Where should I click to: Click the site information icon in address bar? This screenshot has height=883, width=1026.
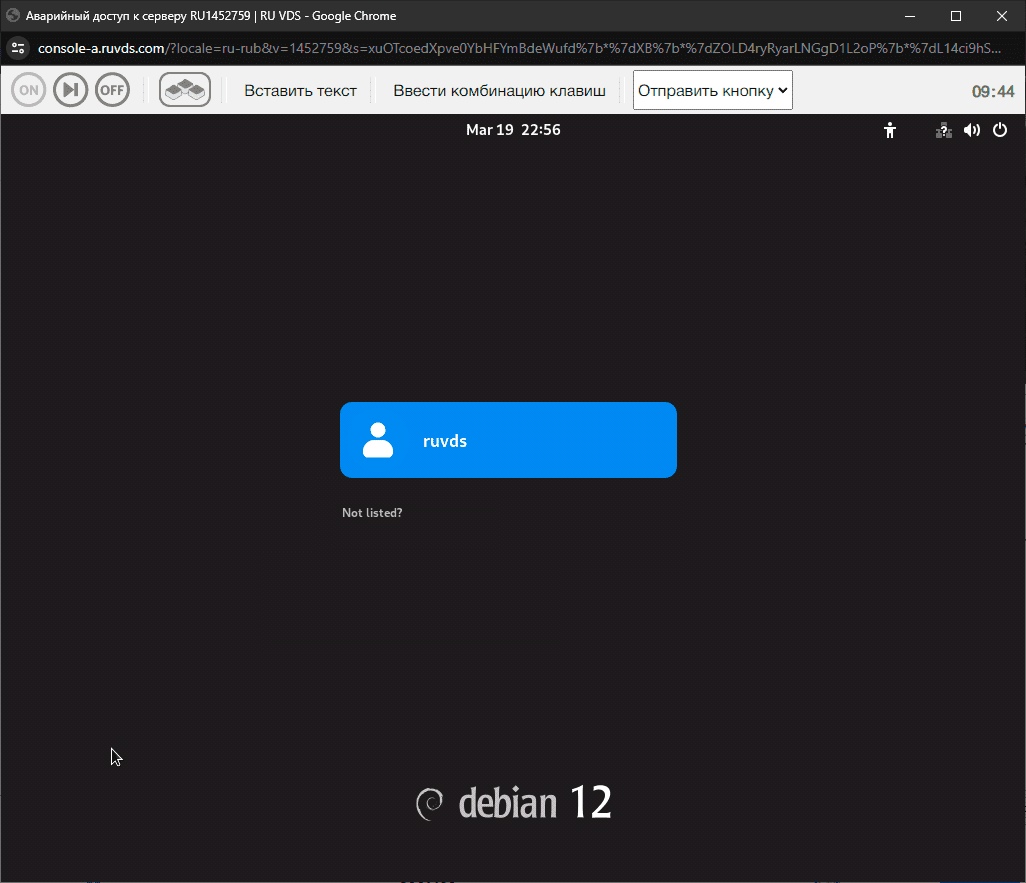click(18, 48)
